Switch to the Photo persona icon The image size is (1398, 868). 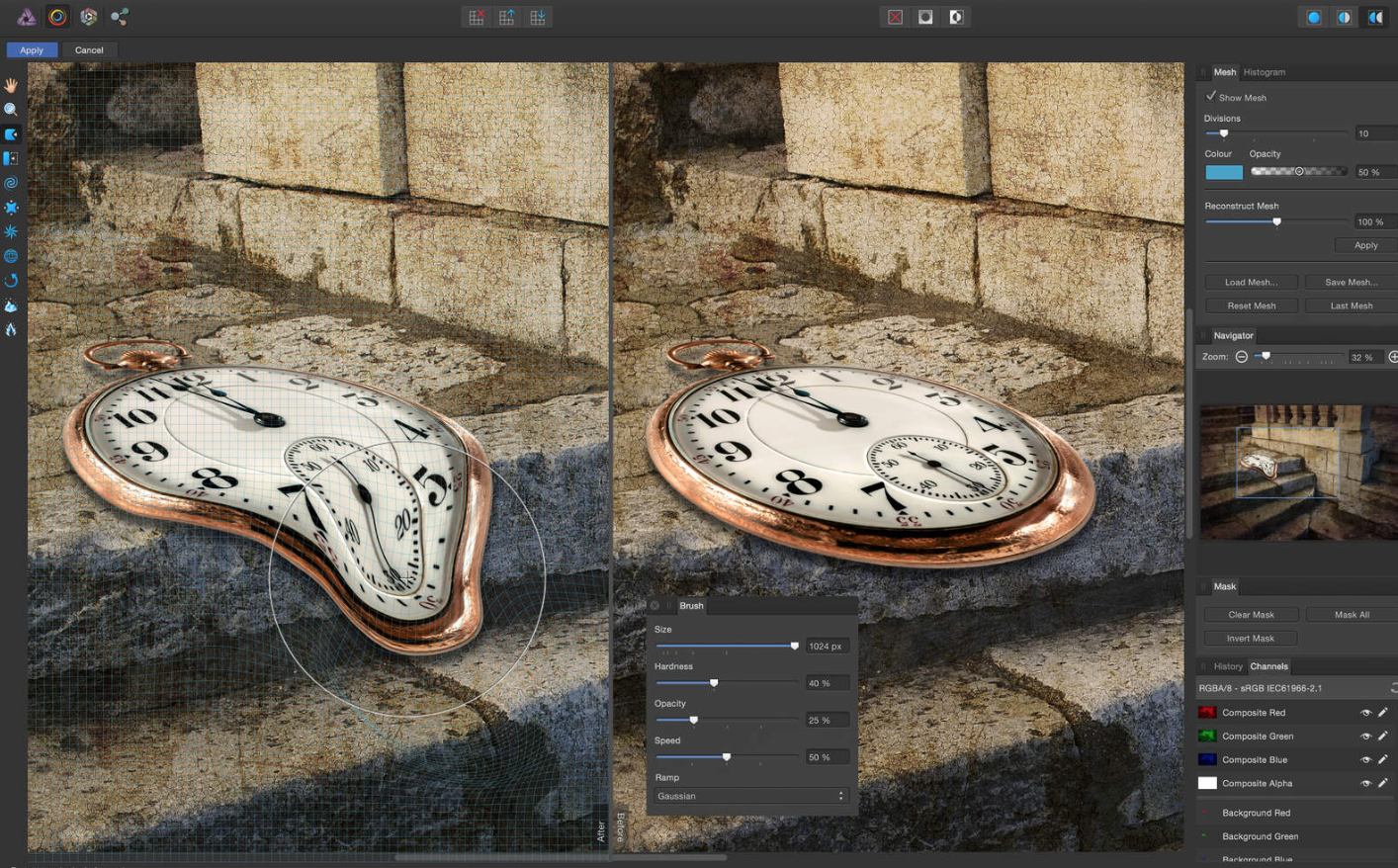pos(27,17)
